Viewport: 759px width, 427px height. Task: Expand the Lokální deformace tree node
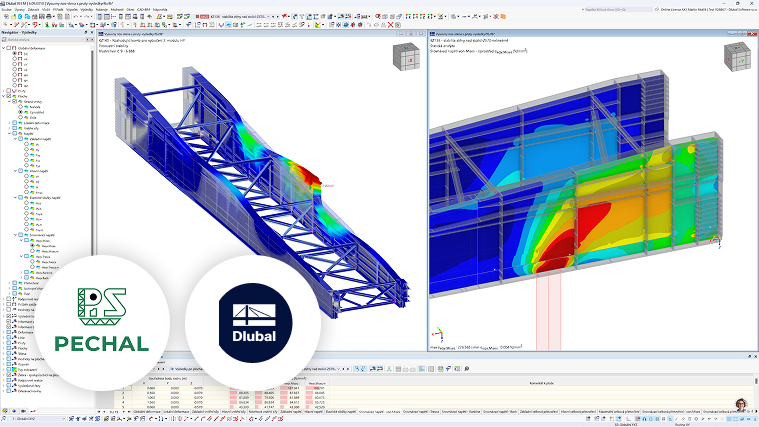click(9, 123)
